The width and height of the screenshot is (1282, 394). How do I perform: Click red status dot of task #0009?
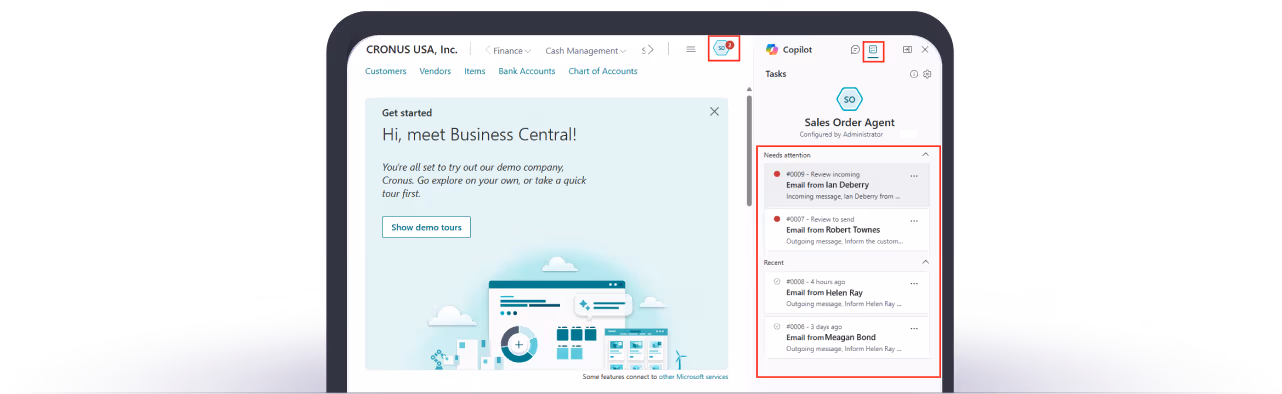click(x=777, y=174)
